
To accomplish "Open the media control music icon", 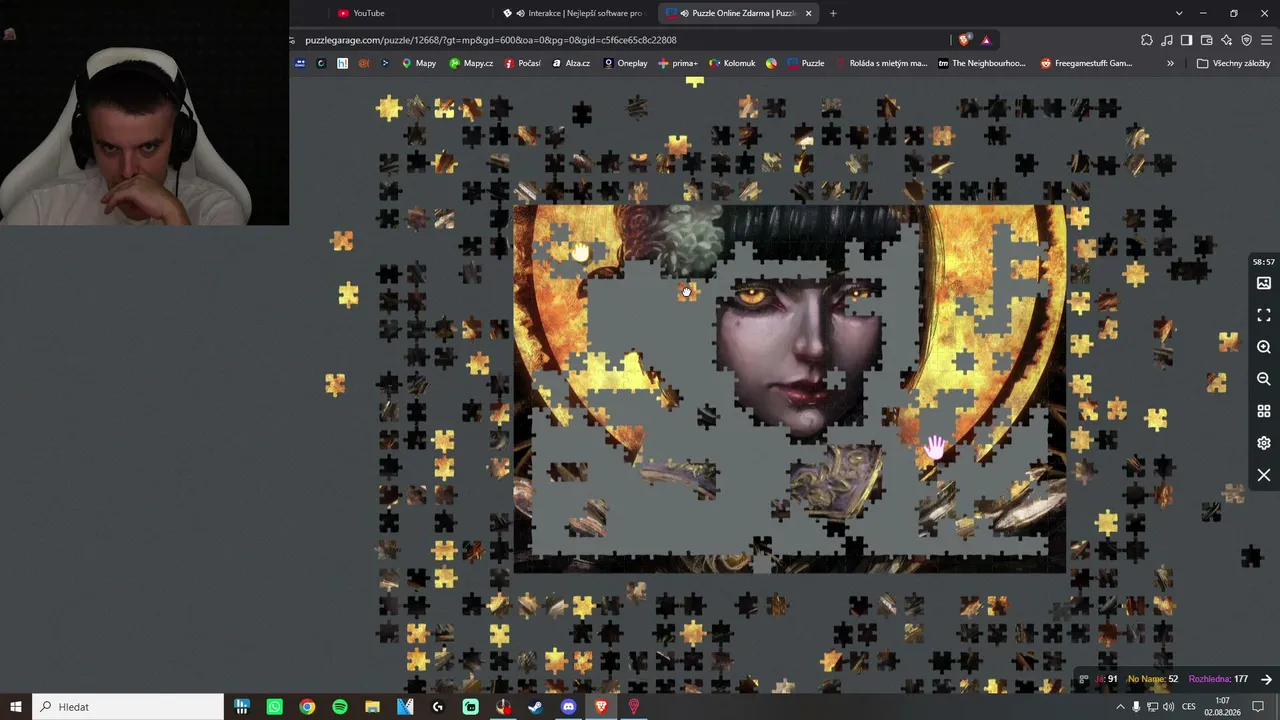I will pos(1167,40).
